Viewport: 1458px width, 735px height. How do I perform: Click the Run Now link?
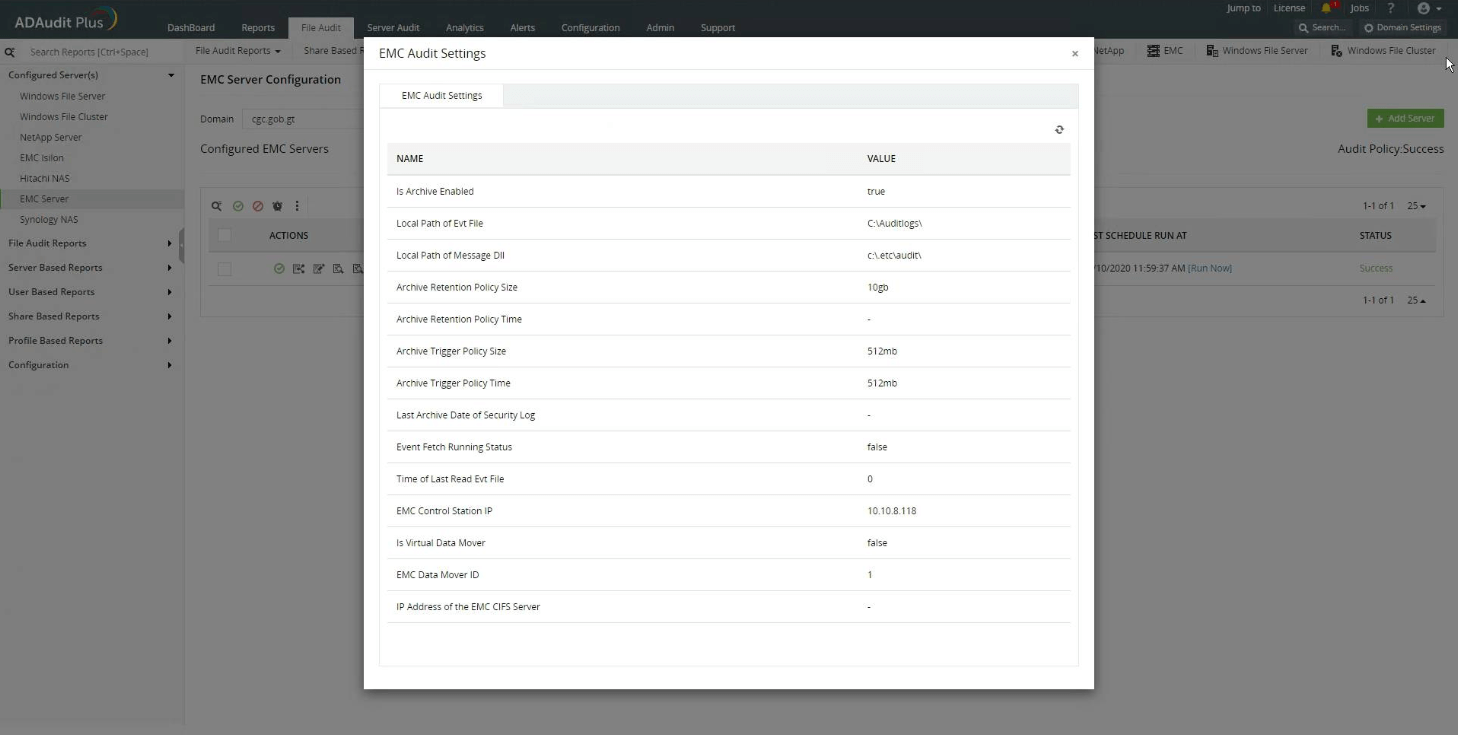[x=1210, y=268]
